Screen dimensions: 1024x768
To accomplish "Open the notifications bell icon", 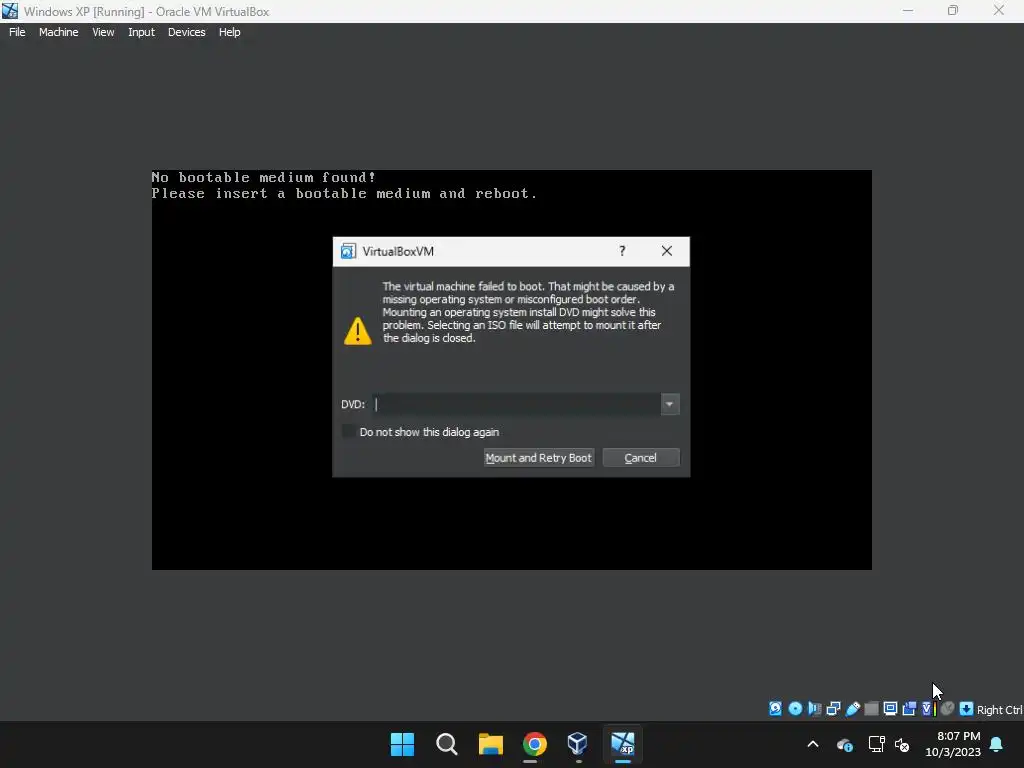I will pos(997,744).
